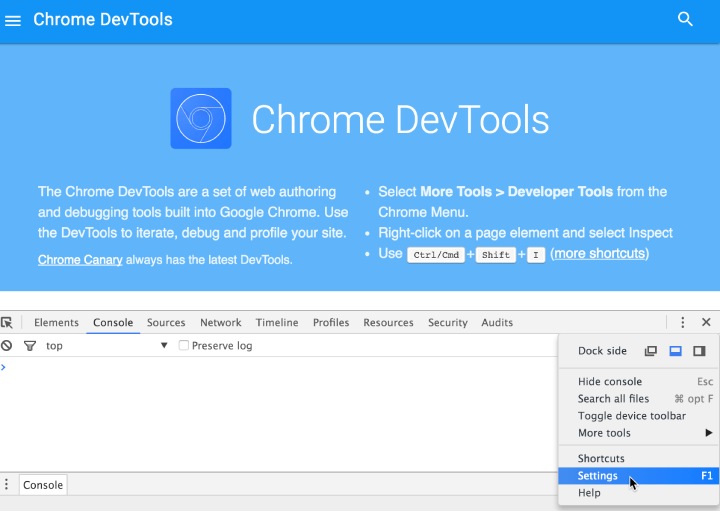Choose Settings in the DevTools menu

[639, 476]
